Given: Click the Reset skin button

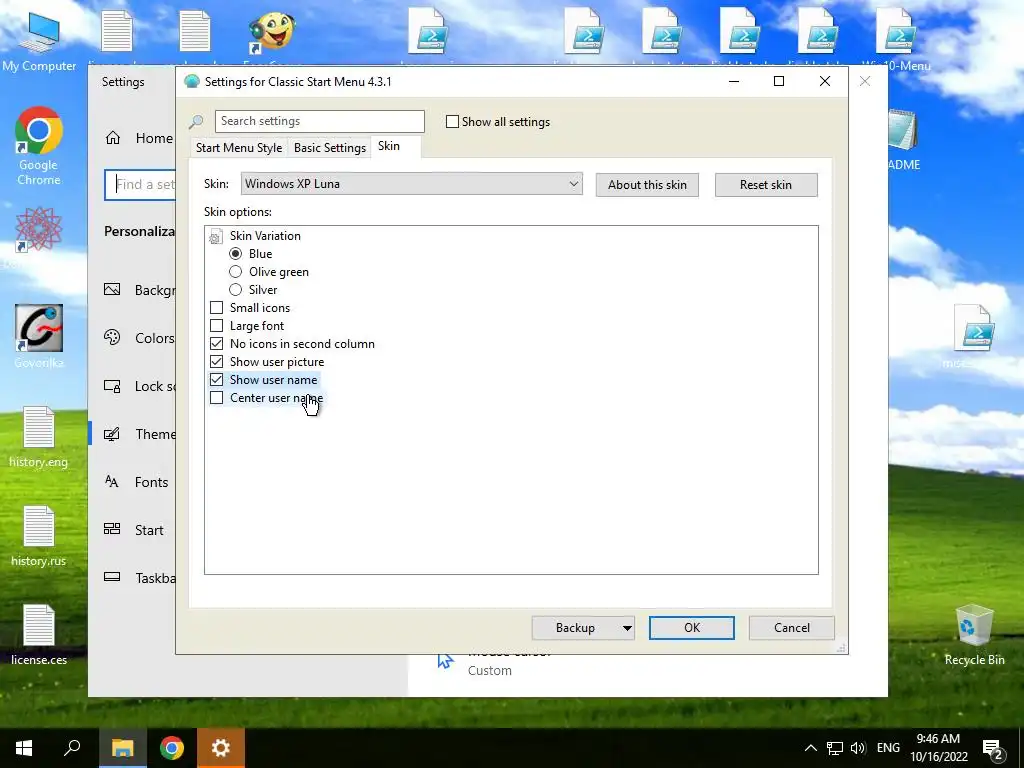Looking at the screenshot, I should (766, 185).
